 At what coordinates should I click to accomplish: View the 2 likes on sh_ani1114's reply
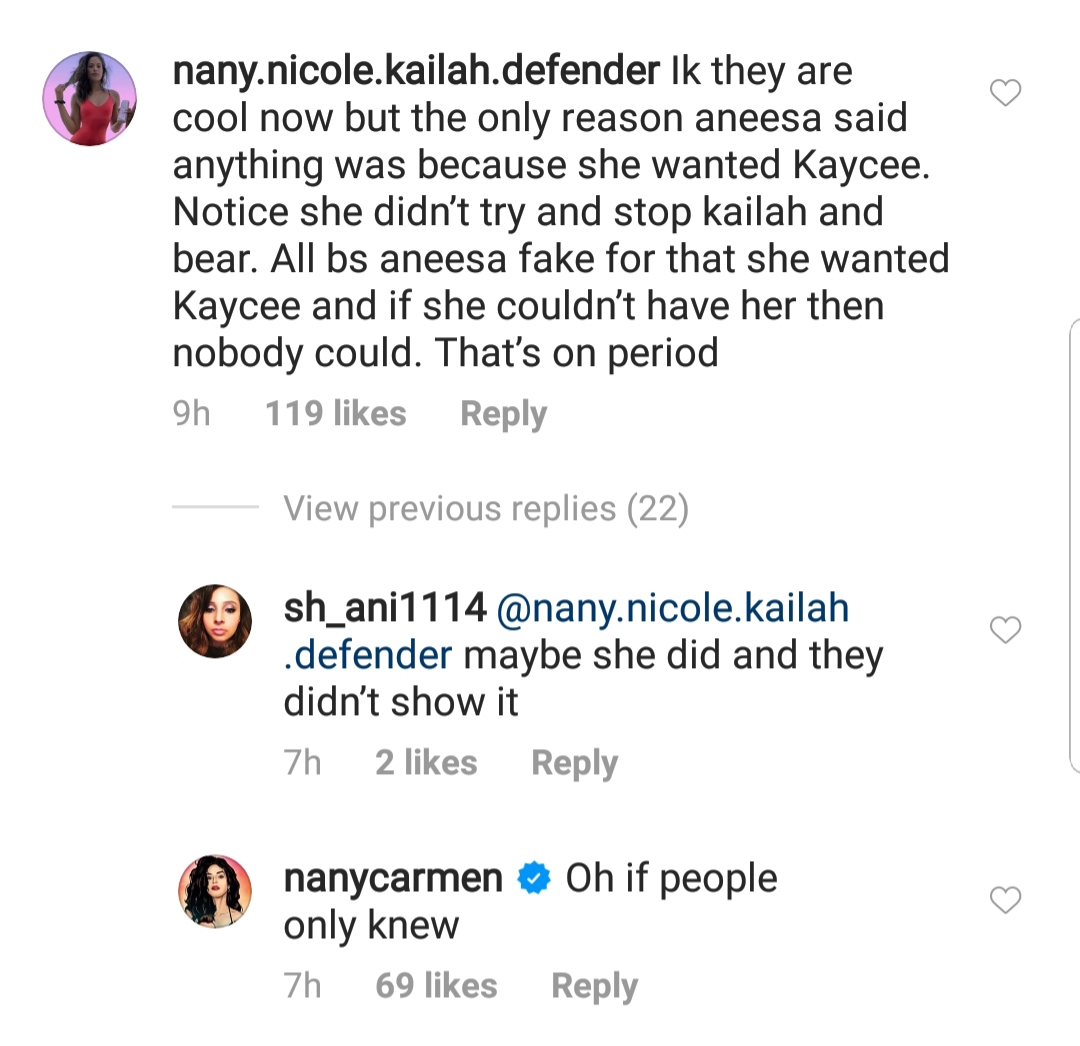[426, 762]
